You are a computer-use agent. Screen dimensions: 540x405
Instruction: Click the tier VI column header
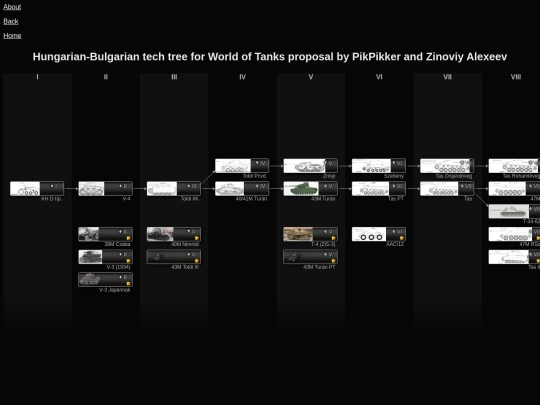(x=379, y=77)
